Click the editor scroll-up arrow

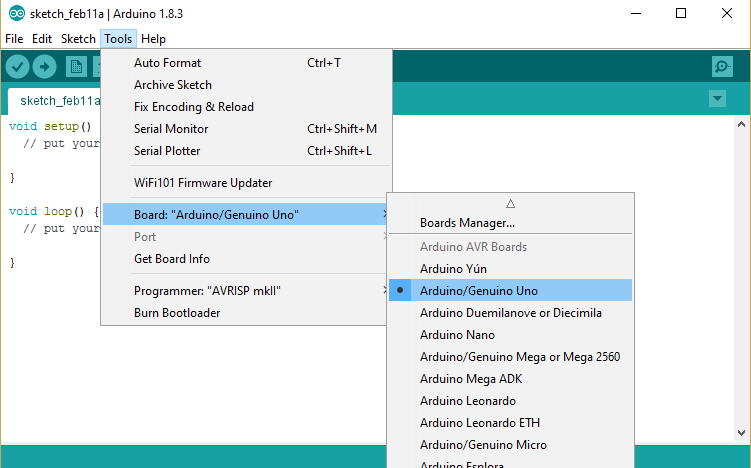pos(741,125)
